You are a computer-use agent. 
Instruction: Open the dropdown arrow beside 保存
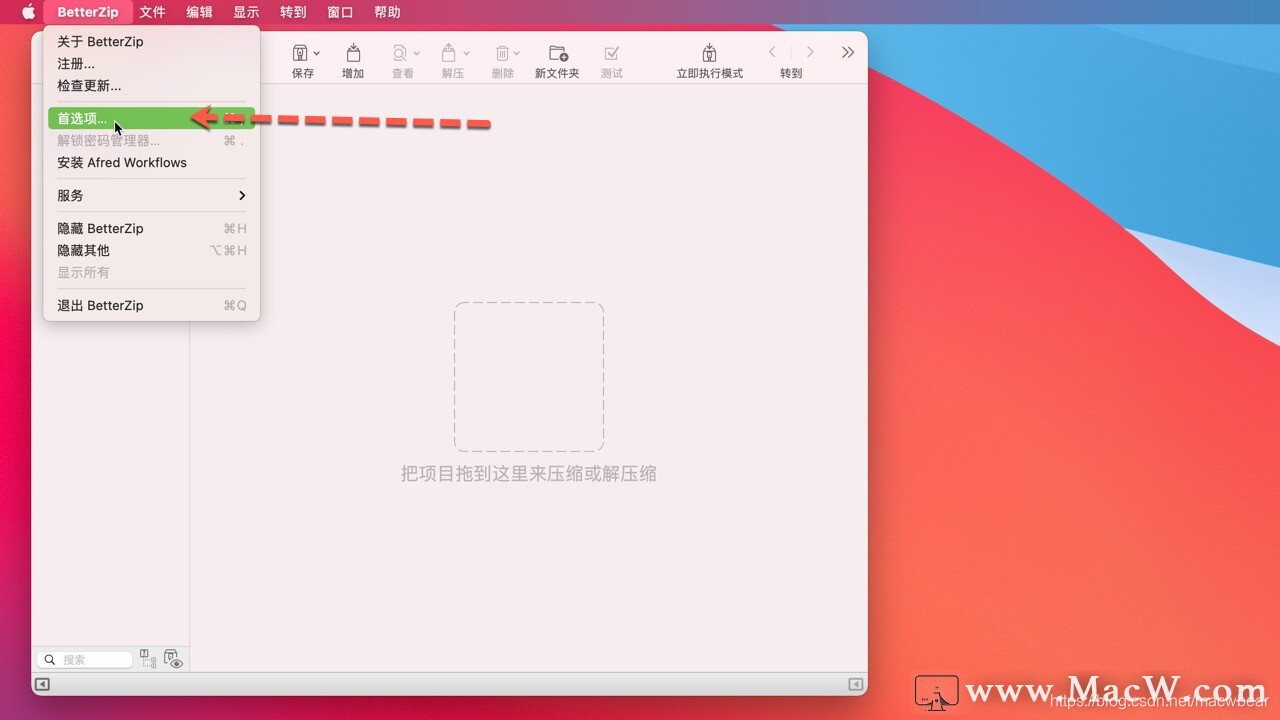point(317,53)
